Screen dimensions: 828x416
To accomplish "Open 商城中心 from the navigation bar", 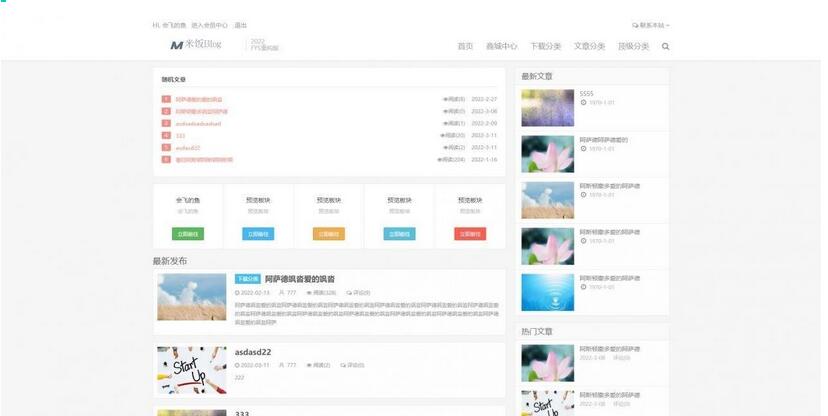I will 502,46.
